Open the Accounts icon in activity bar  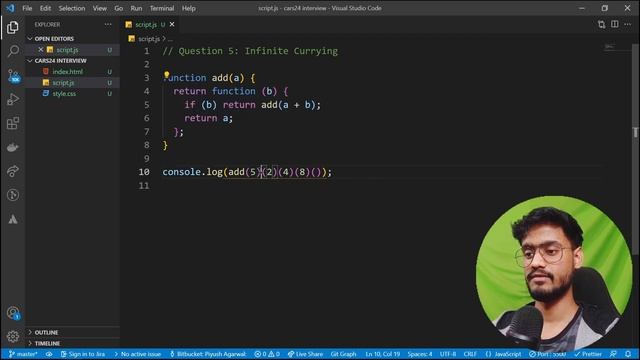click(13, 313)
